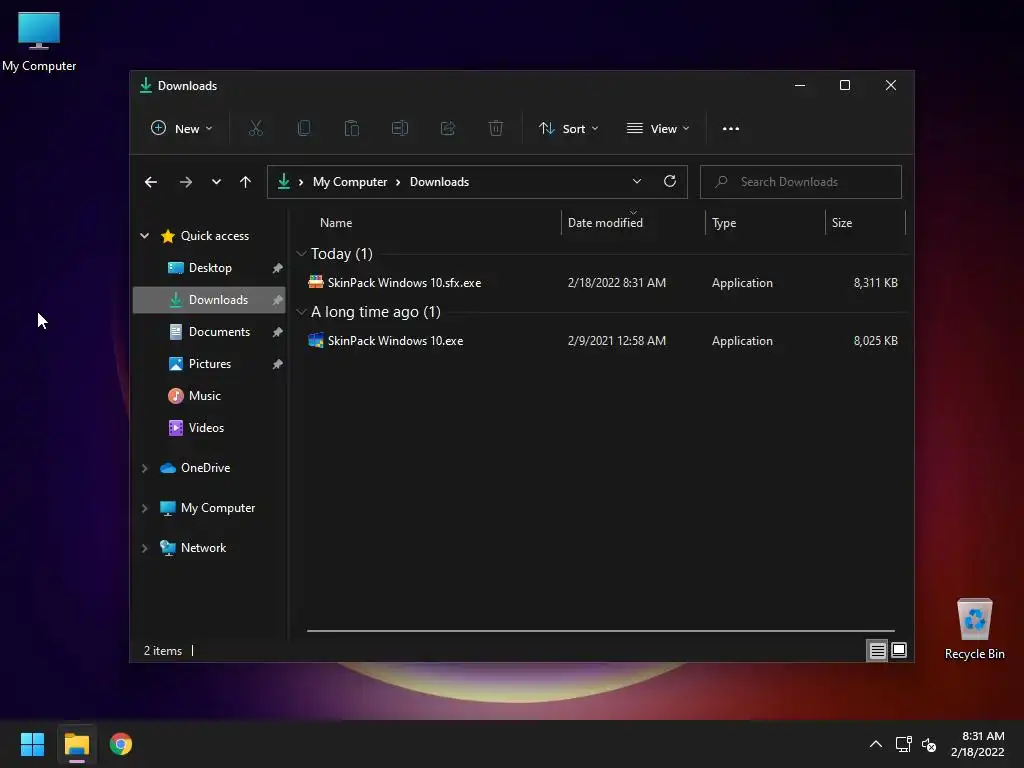Open the clock and date flyout

pyautogui.click(x=978, y=744)
